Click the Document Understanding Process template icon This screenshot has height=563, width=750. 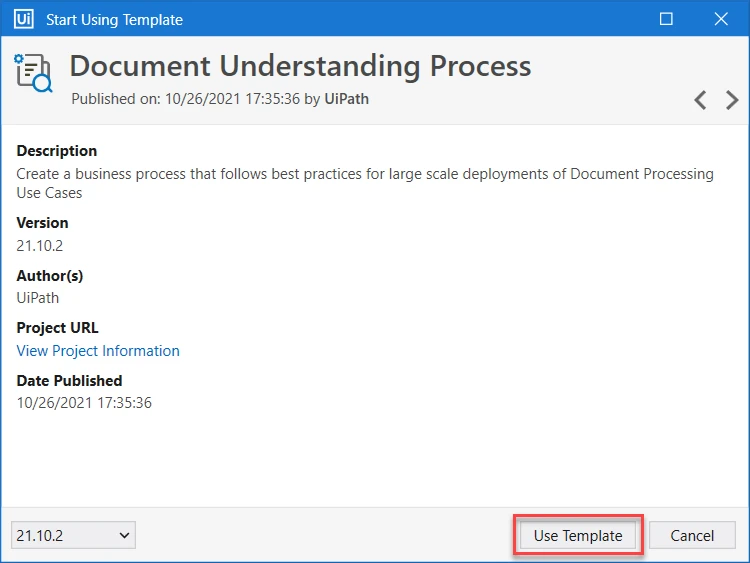pos(33,73)
